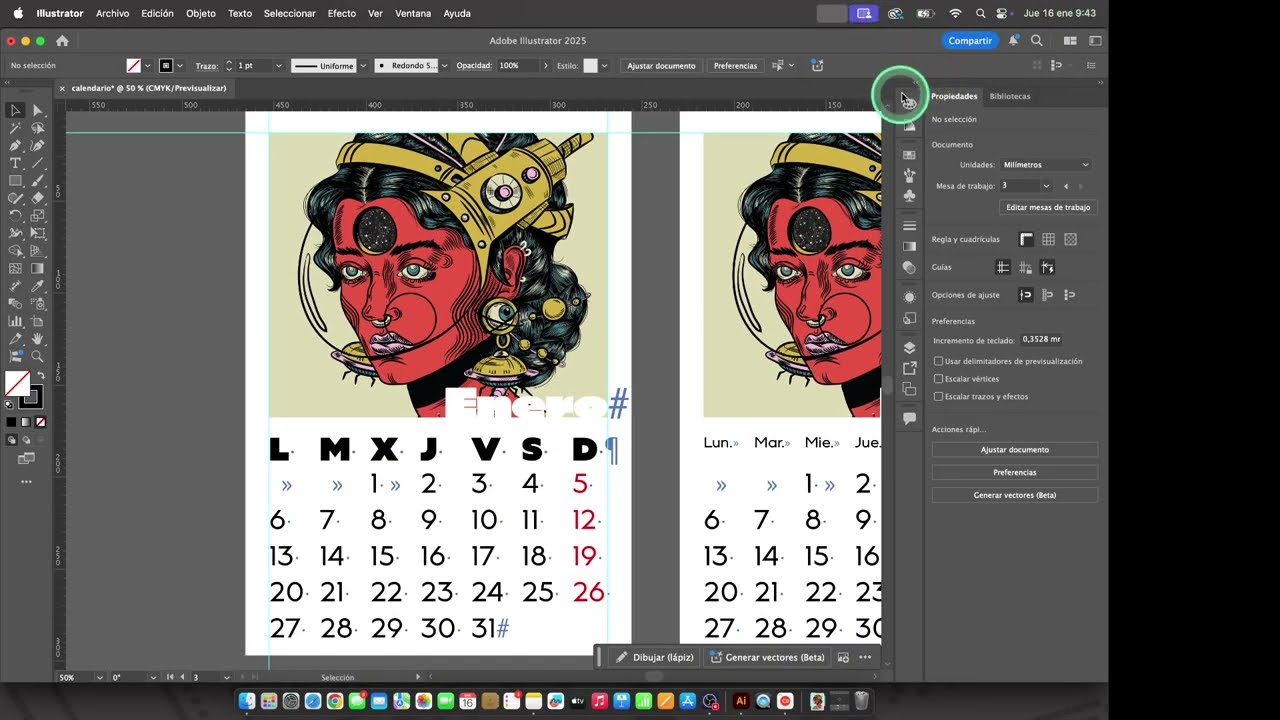The width and height of the screenshot is (1280, 720).
Task: Select the Hand tool
Action: click(37, 339)
